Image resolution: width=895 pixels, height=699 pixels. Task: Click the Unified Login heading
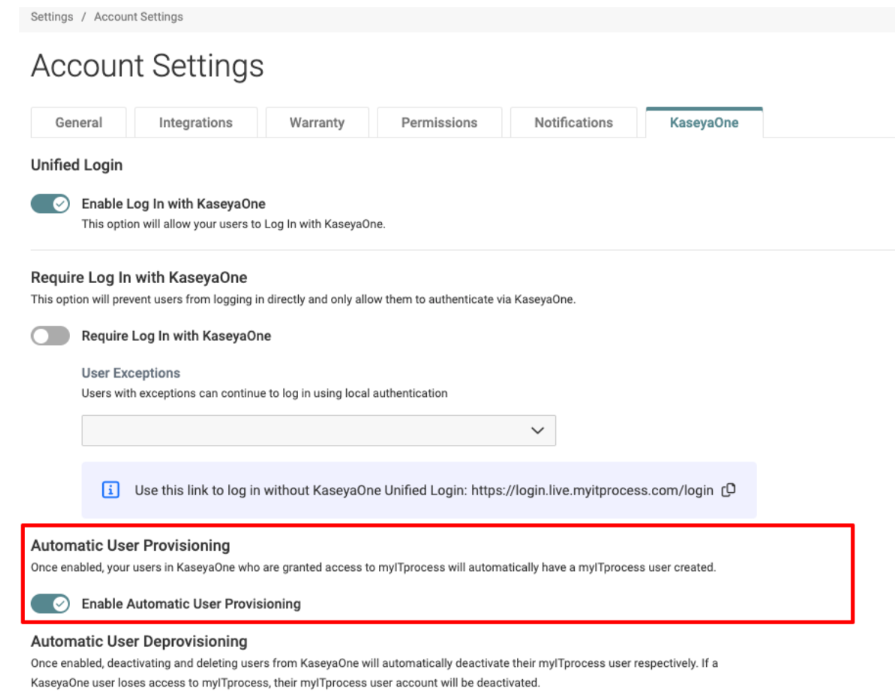click(76, 165)
